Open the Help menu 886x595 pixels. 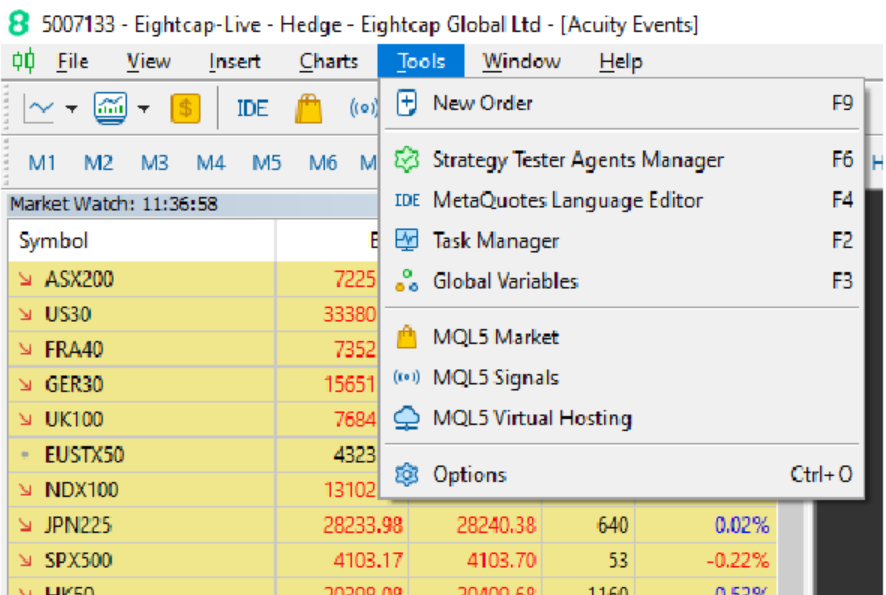[620, 61]
